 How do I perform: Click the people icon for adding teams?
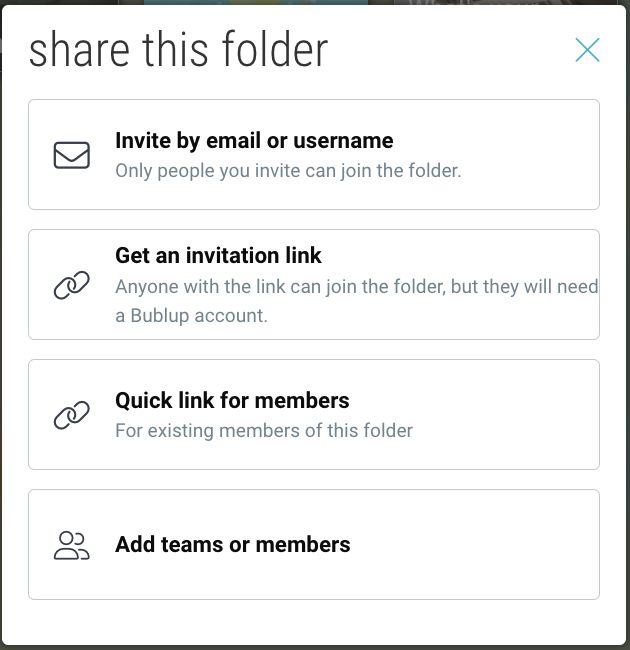[x=71, y=545]
